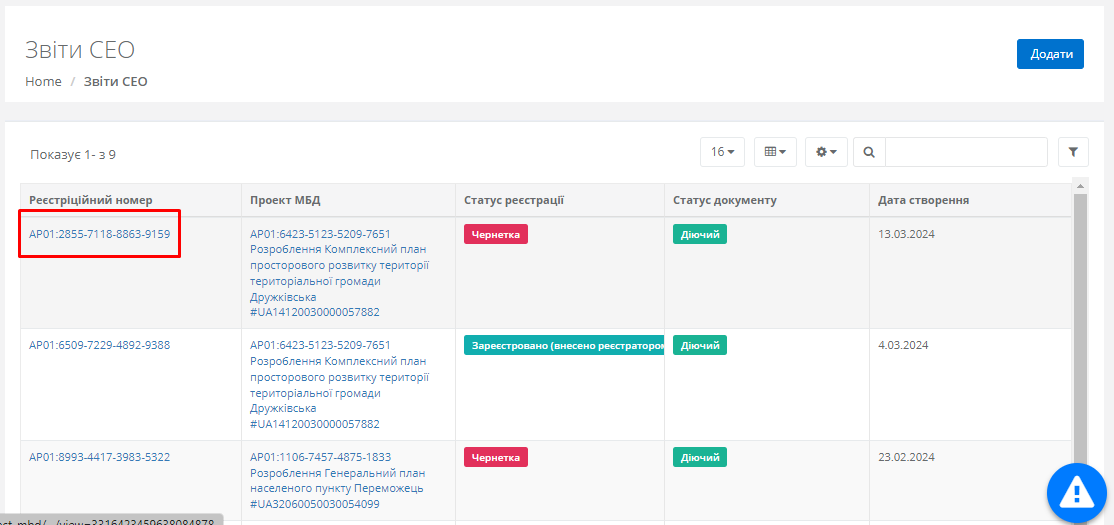1114x525 pixels.
Task: Click the Статус документу column header
Action: click(724, 200)
